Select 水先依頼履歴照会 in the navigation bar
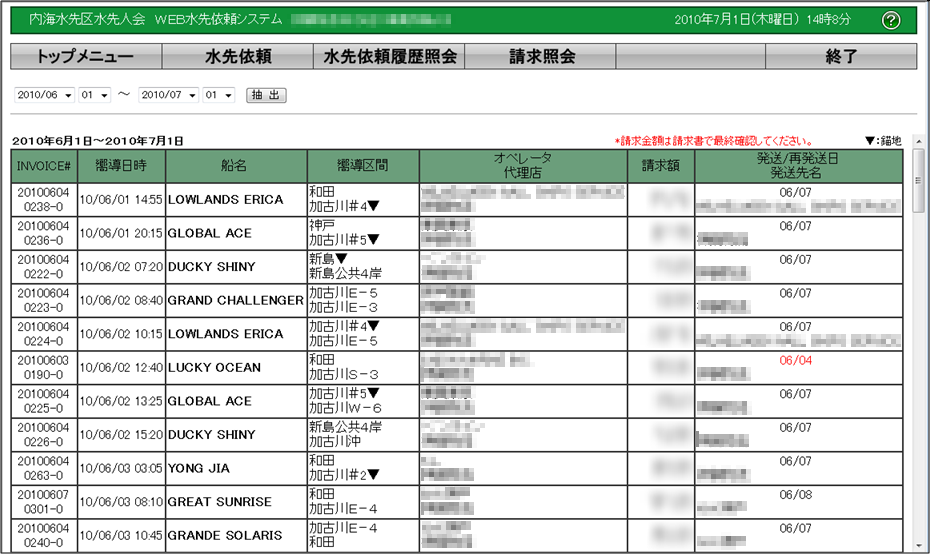The image size is (930, 554). (389, 57)
